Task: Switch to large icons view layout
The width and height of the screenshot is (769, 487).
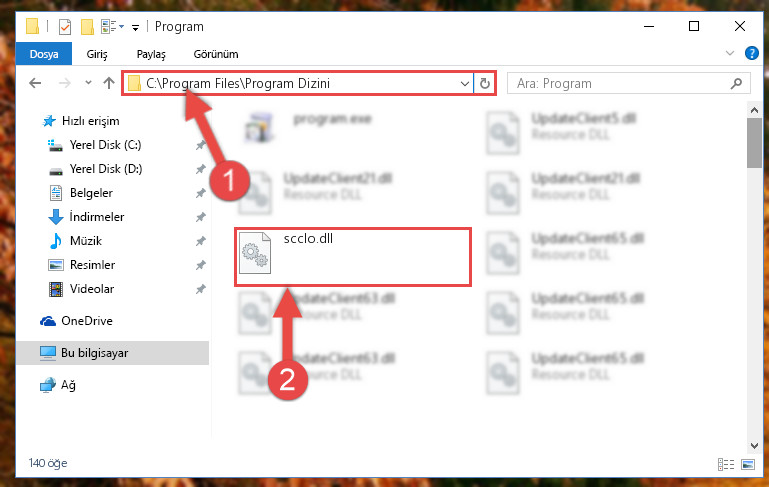Action: tap(748, 464)
